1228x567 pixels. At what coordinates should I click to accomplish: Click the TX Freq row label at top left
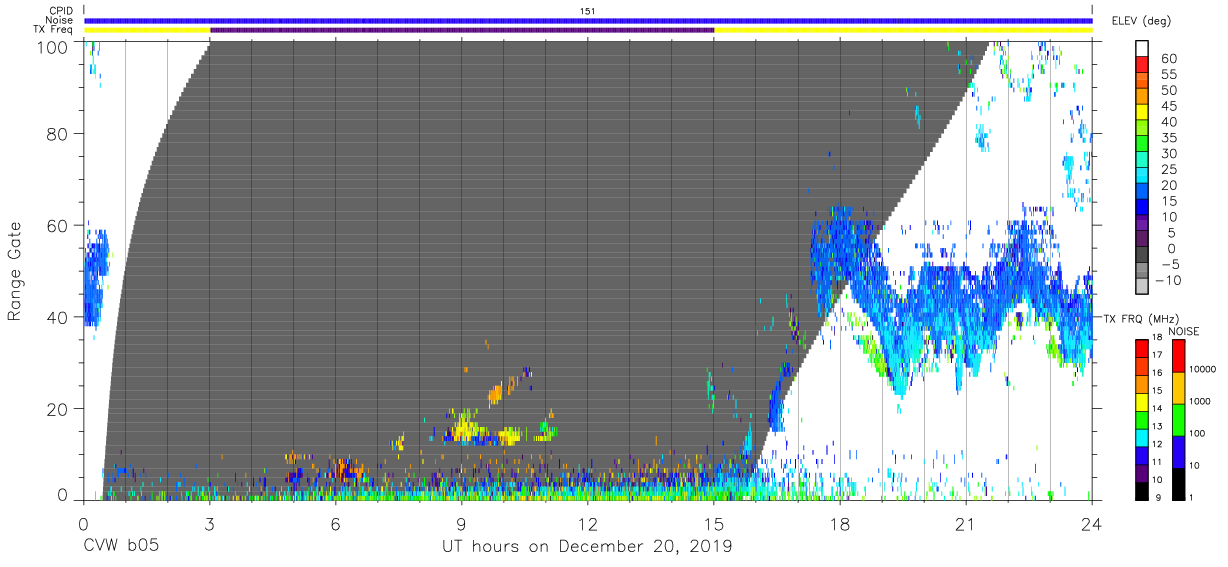click(x=53, y=30)
